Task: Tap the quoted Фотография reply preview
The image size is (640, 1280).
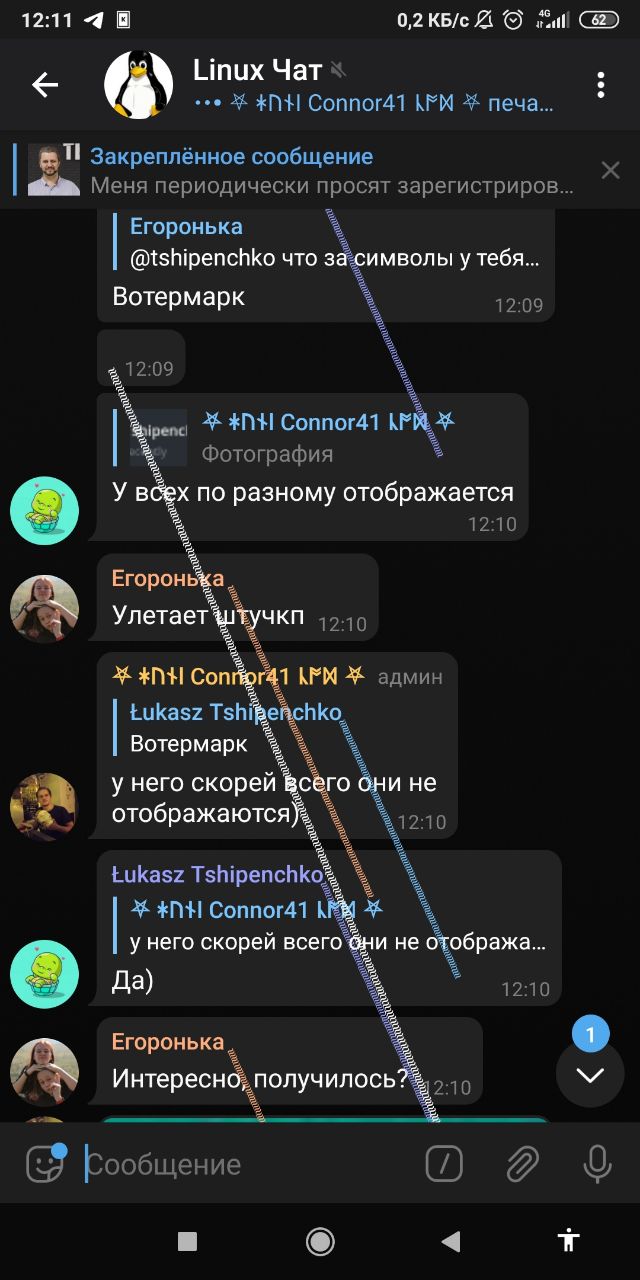Action: [321, 438]
